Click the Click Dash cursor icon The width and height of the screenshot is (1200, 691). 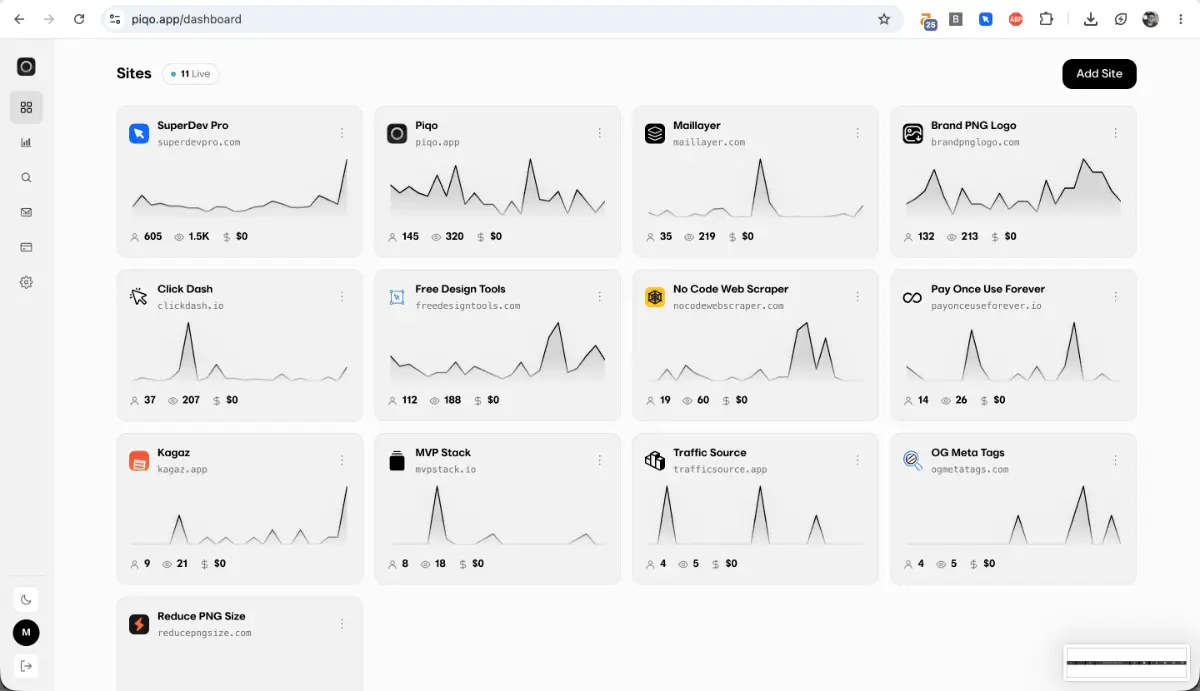click(x=139, y=297)
